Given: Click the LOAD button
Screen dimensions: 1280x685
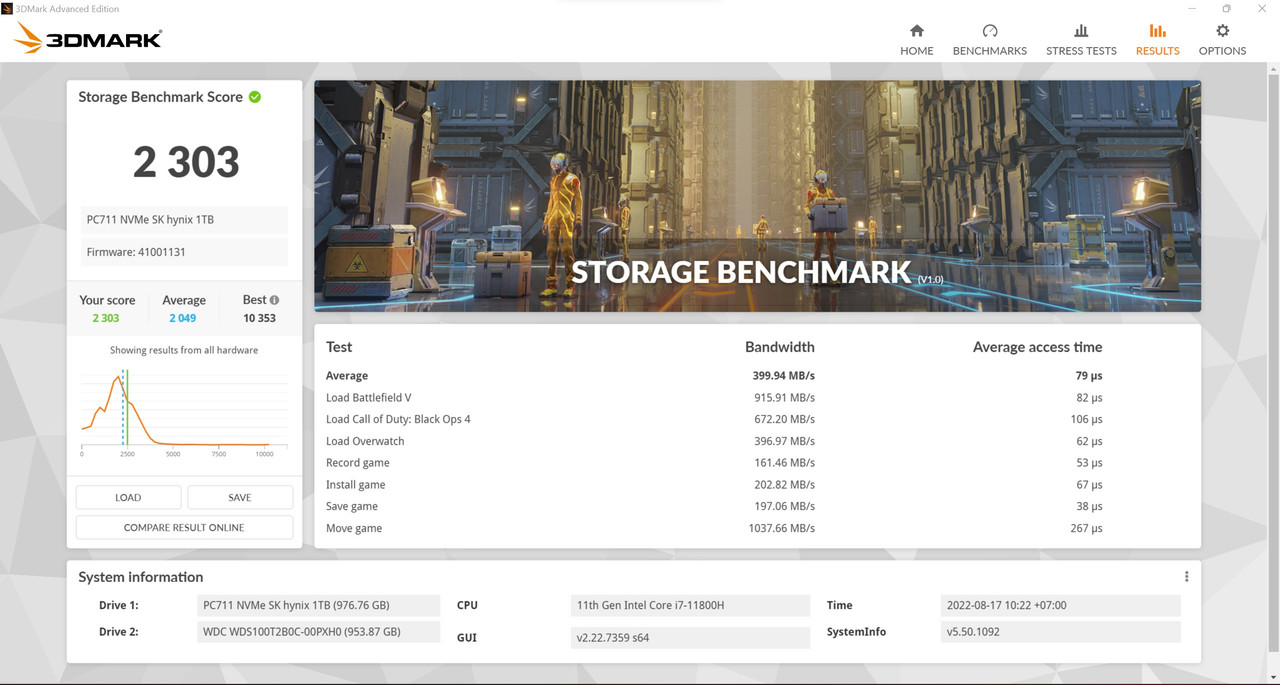Looking at the screenshot, I should pos(128,497).
